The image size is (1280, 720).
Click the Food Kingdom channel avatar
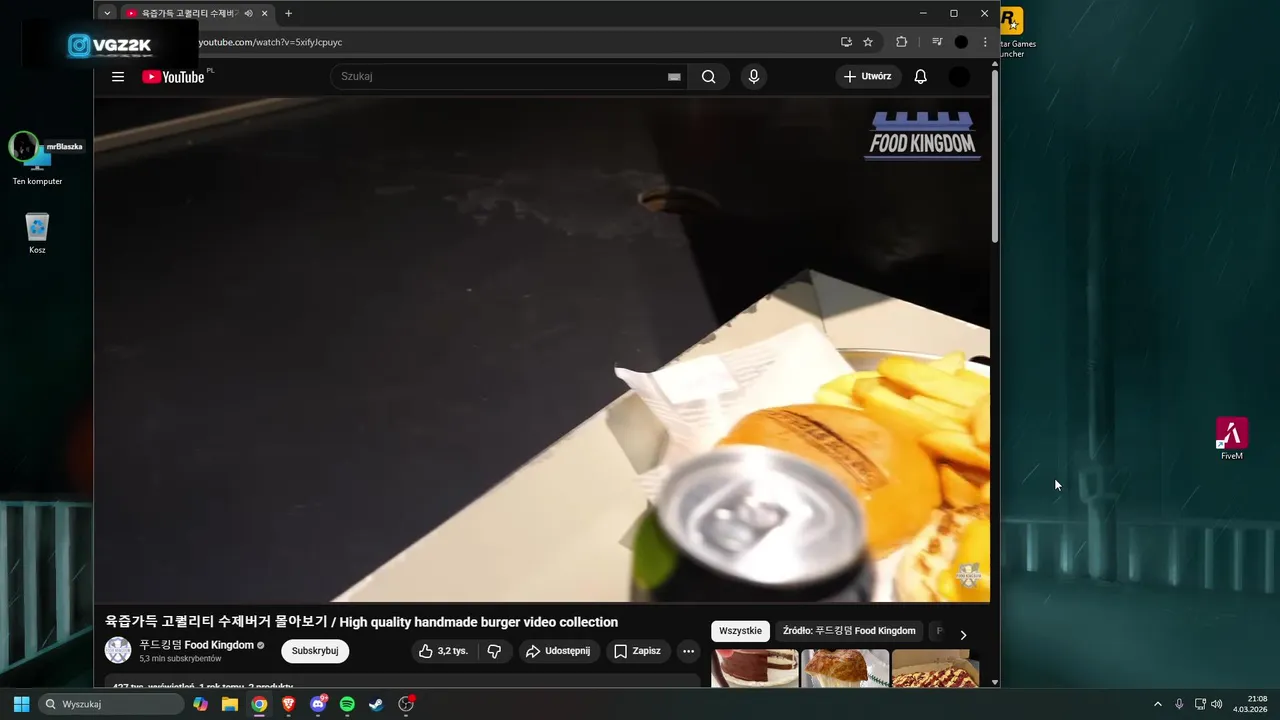(x=118, y=650)
